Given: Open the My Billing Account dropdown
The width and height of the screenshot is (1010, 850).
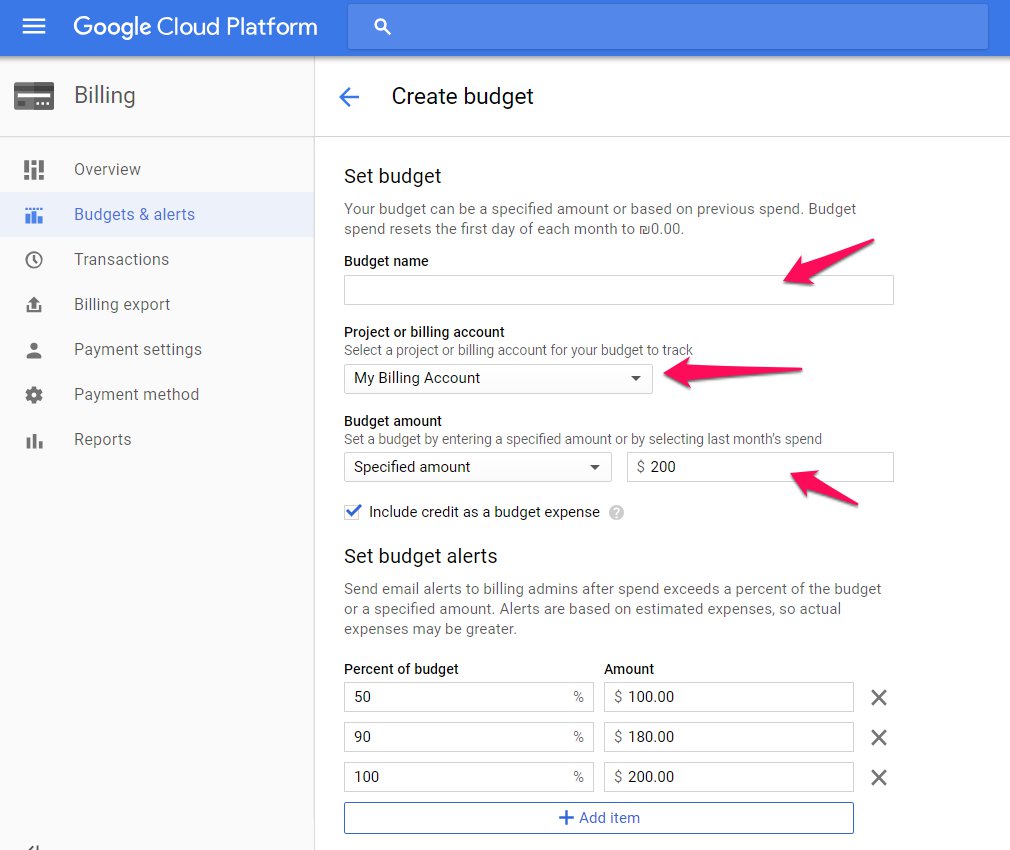Looking at the screenshot, I should tap(498, 379).
